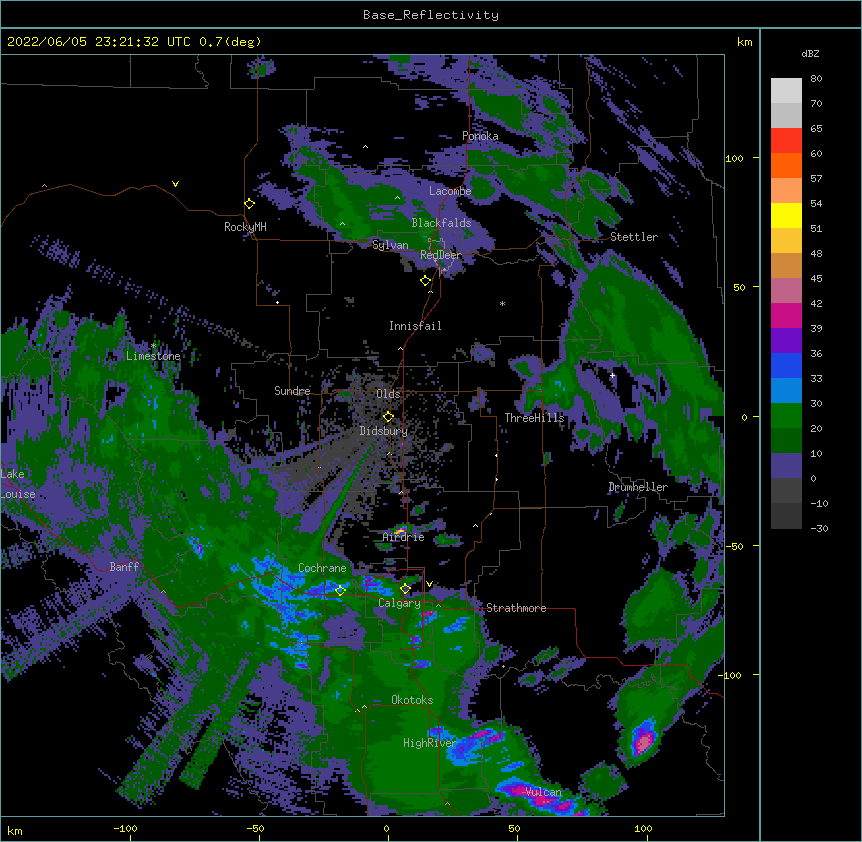
Task: Click the white plus marker east of ThreeHills
Action: [x=612, y=375]
